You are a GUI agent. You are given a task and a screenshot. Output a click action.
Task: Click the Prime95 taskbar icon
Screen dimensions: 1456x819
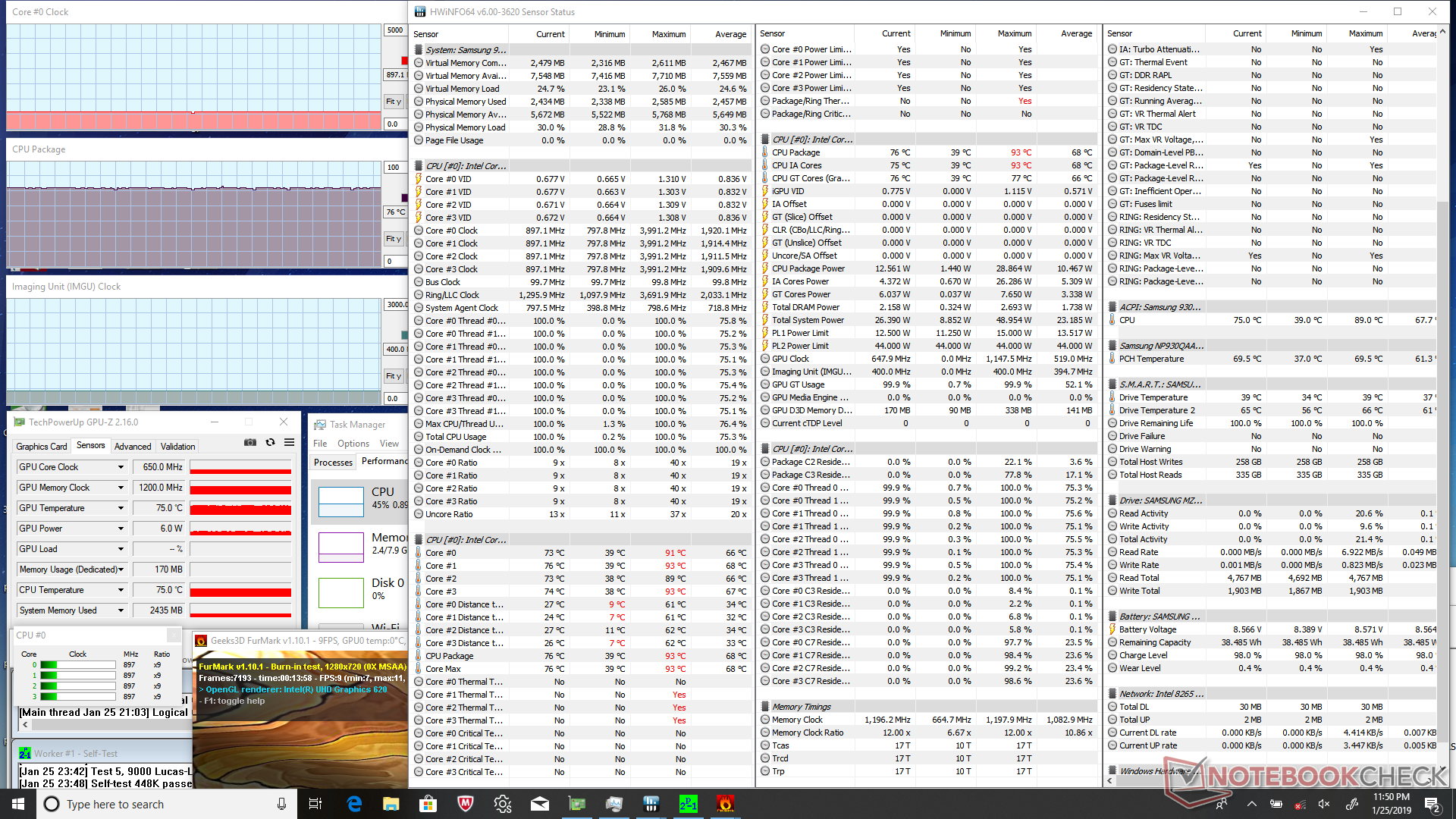(x=688, y=804)
